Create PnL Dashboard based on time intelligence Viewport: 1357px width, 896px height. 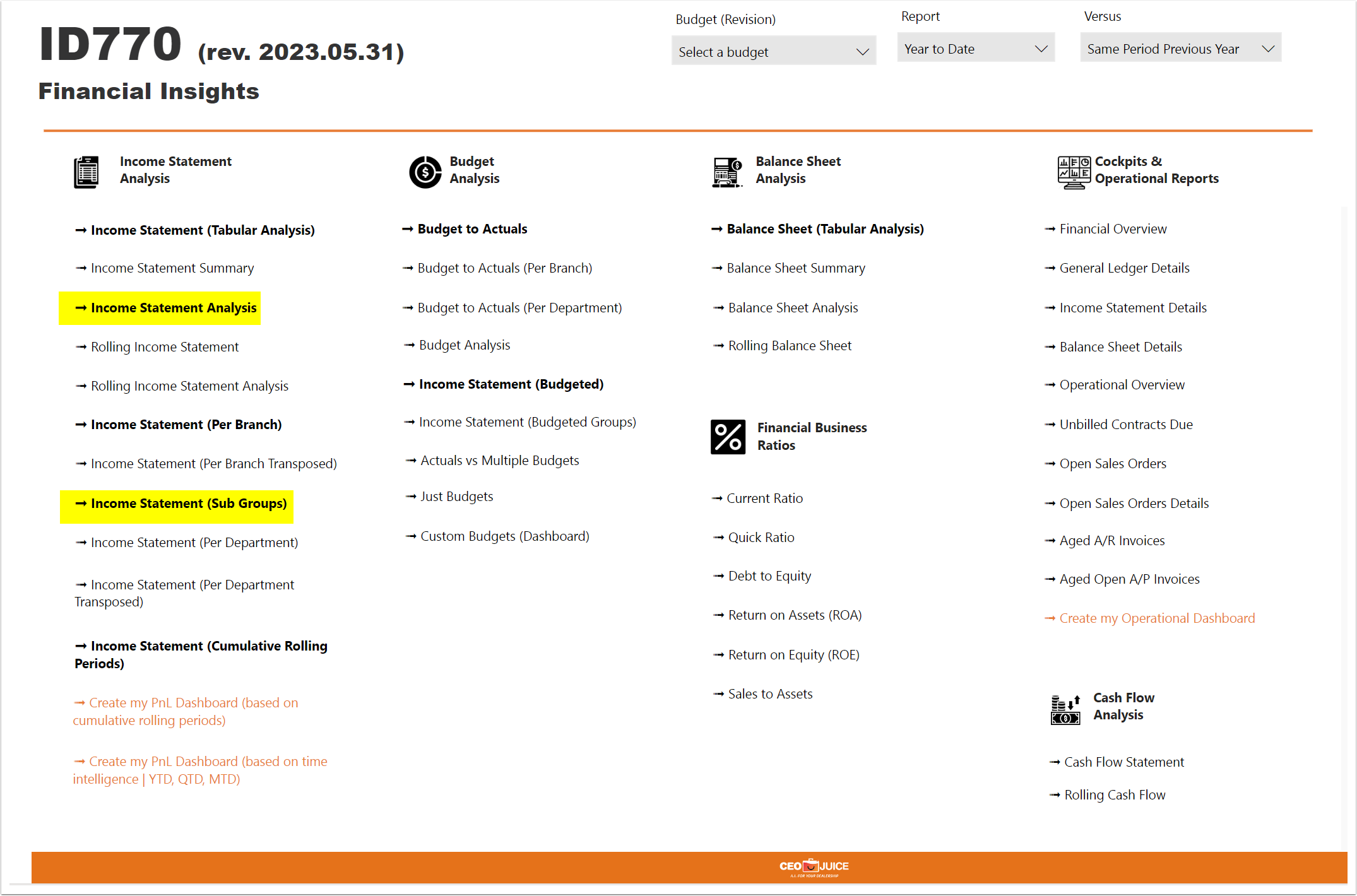[x=200, y=770]
